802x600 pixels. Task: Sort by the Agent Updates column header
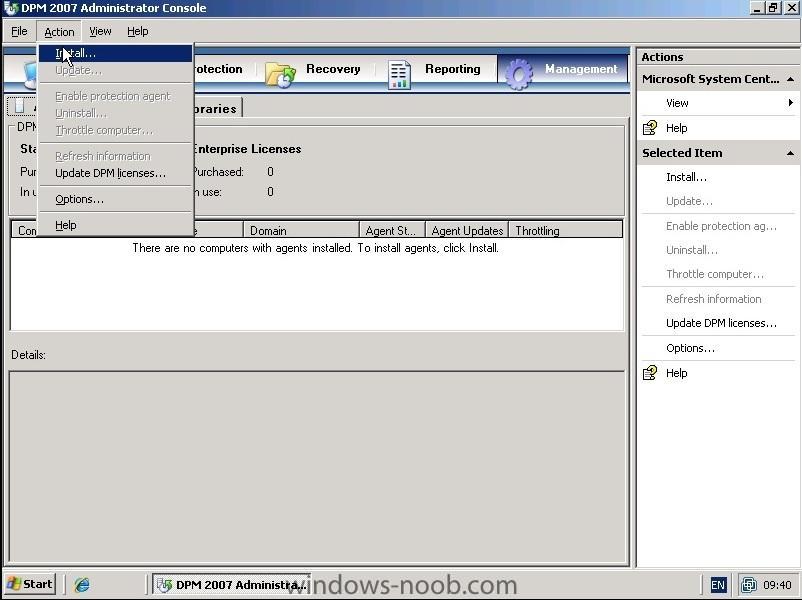click(467, 231)
